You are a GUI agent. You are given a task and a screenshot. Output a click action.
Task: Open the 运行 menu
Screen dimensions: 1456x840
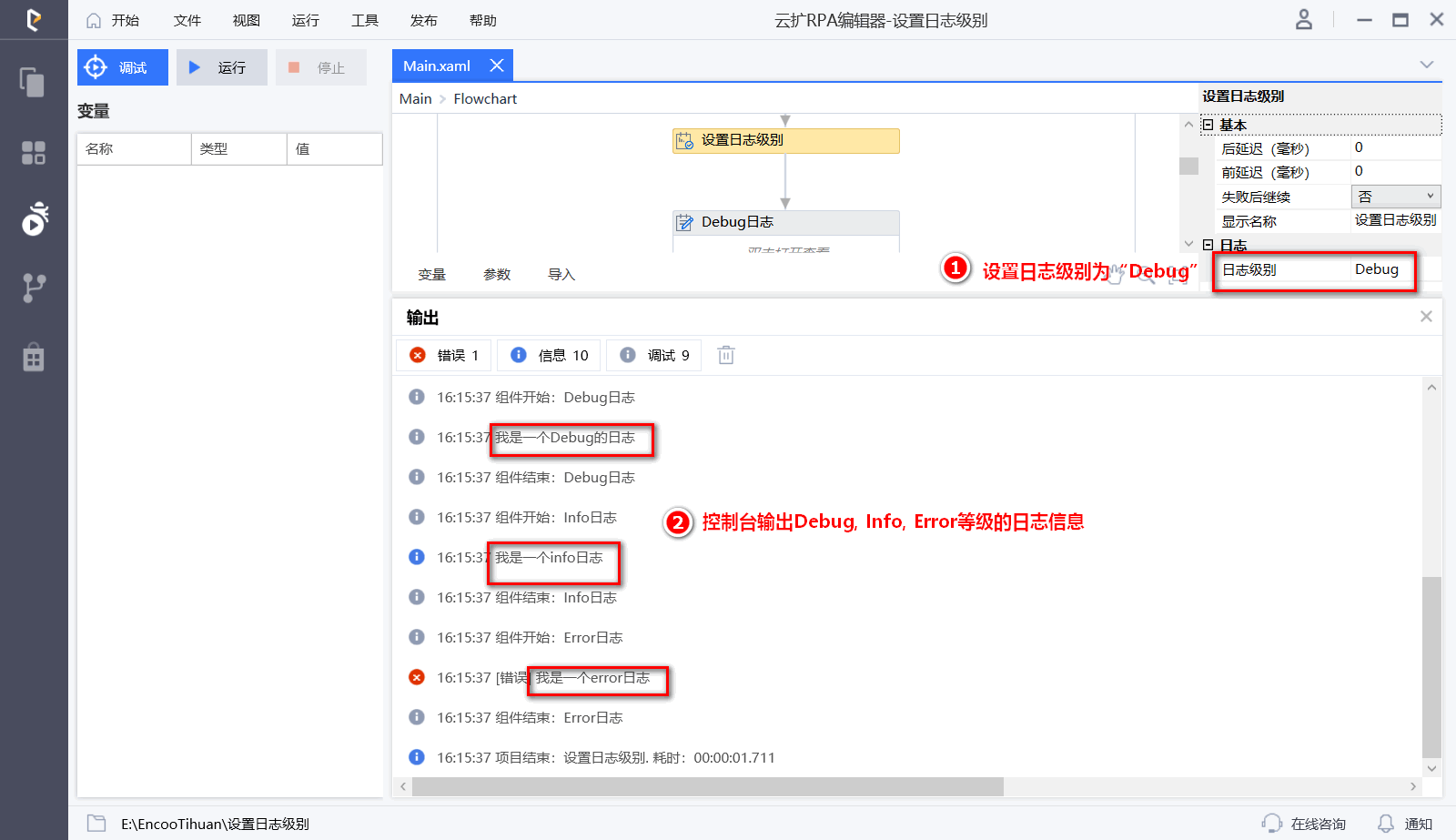(x=306, y=20)
